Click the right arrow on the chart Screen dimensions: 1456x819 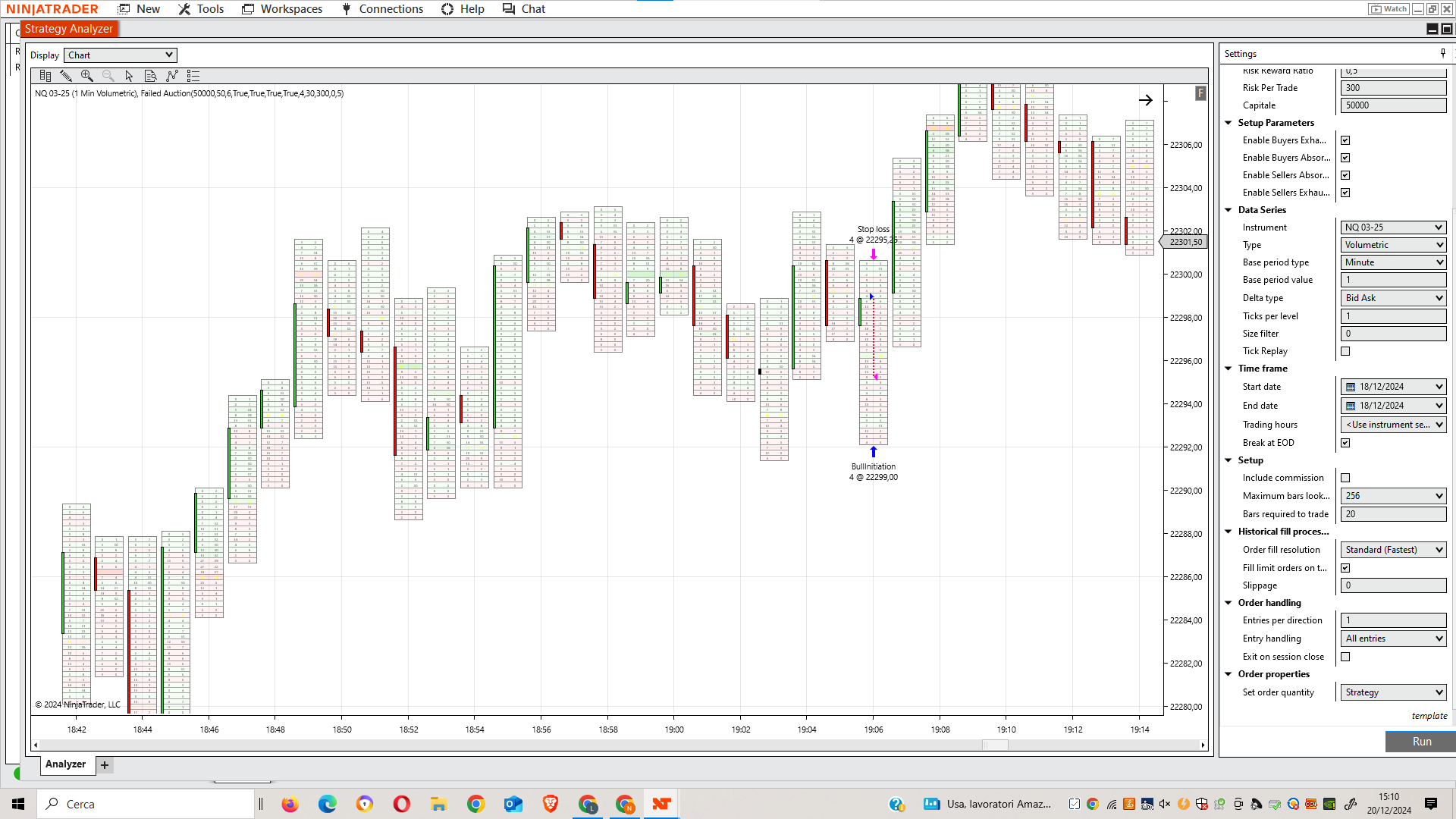[x=1145, y=100]
